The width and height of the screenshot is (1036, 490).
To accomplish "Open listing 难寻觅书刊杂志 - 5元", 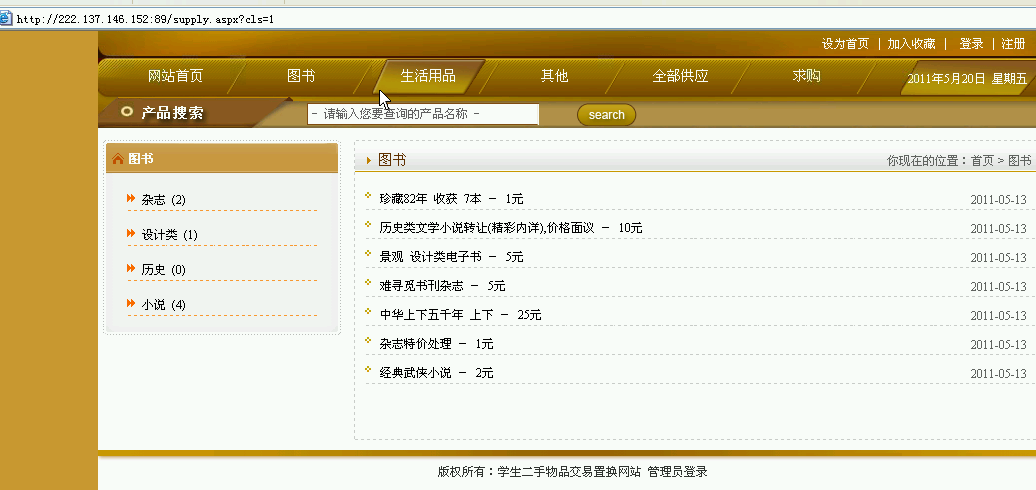I will coord(442,286).
